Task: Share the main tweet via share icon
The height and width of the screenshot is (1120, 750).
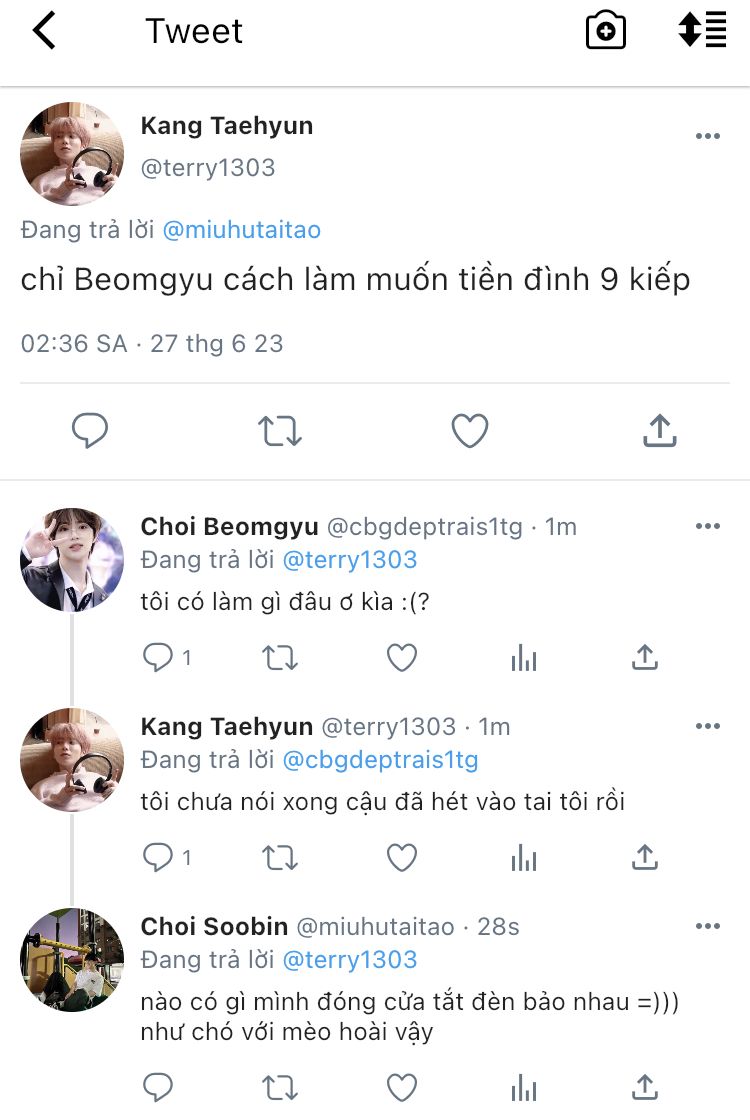Action: tap(659, 431)
